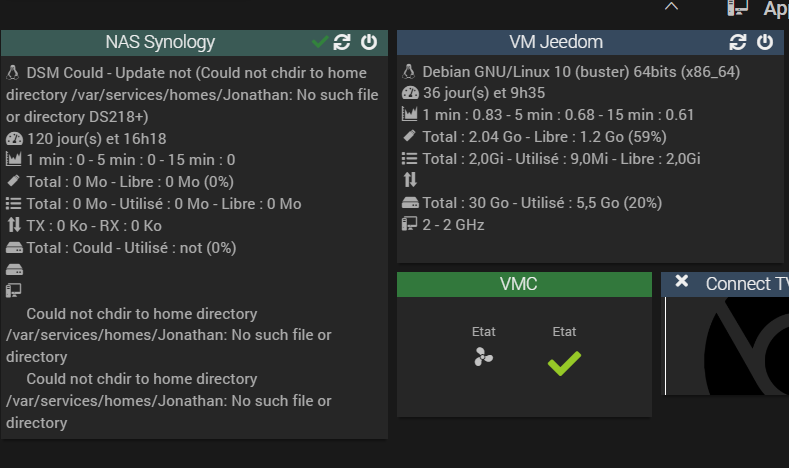Refresh the VM Jeedom widget
This screenshot has height=468, width=789.
click(739, 42)
